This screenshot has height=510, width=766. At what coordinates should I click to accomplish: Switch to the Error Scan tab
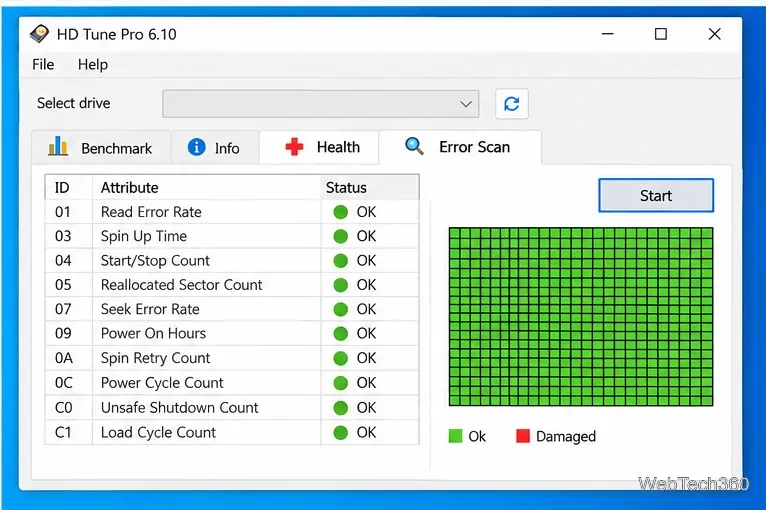[x=460, y=147]
